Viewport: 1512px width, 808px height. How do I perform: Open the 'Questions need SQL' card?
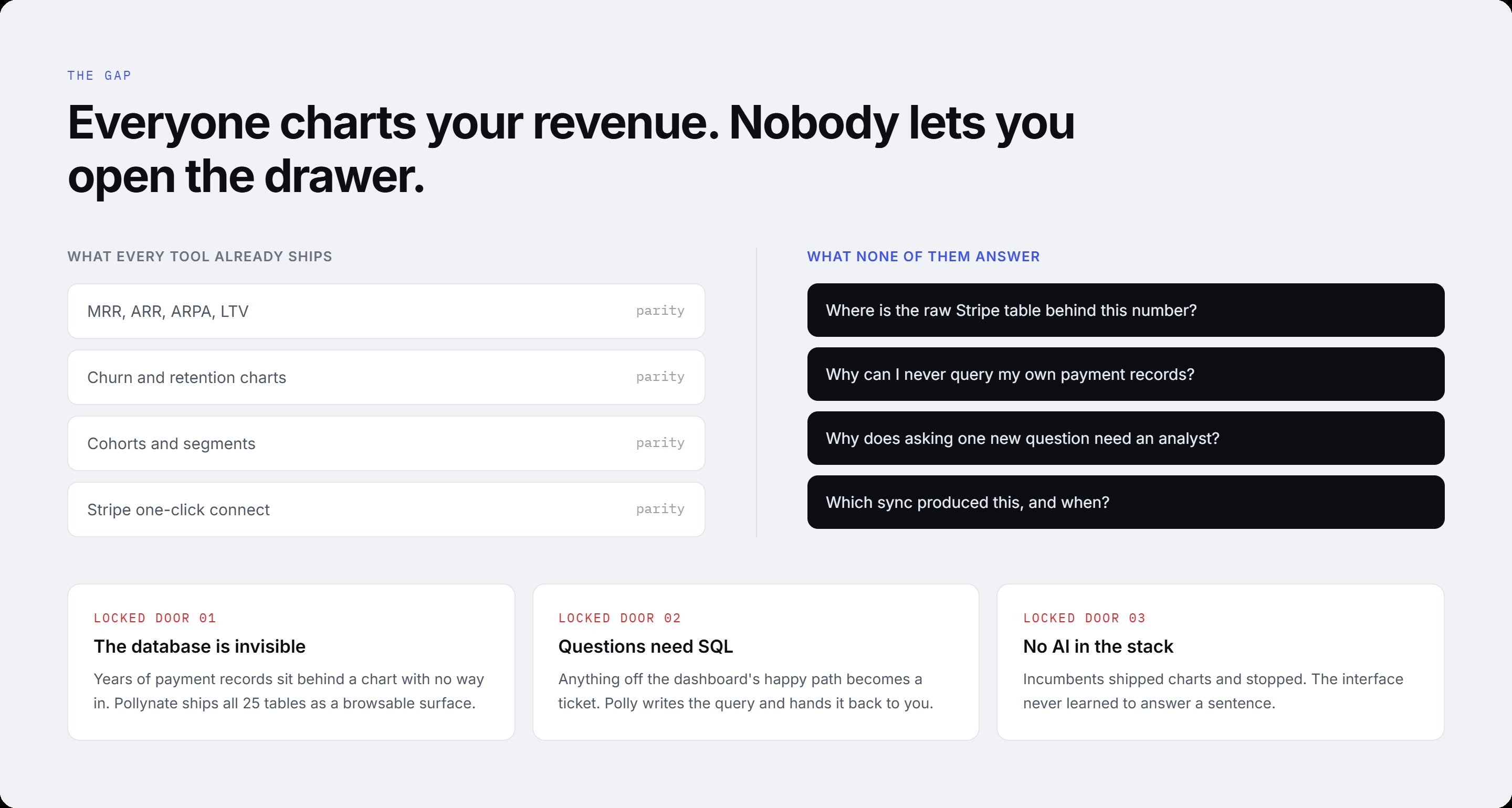point(756,662)
